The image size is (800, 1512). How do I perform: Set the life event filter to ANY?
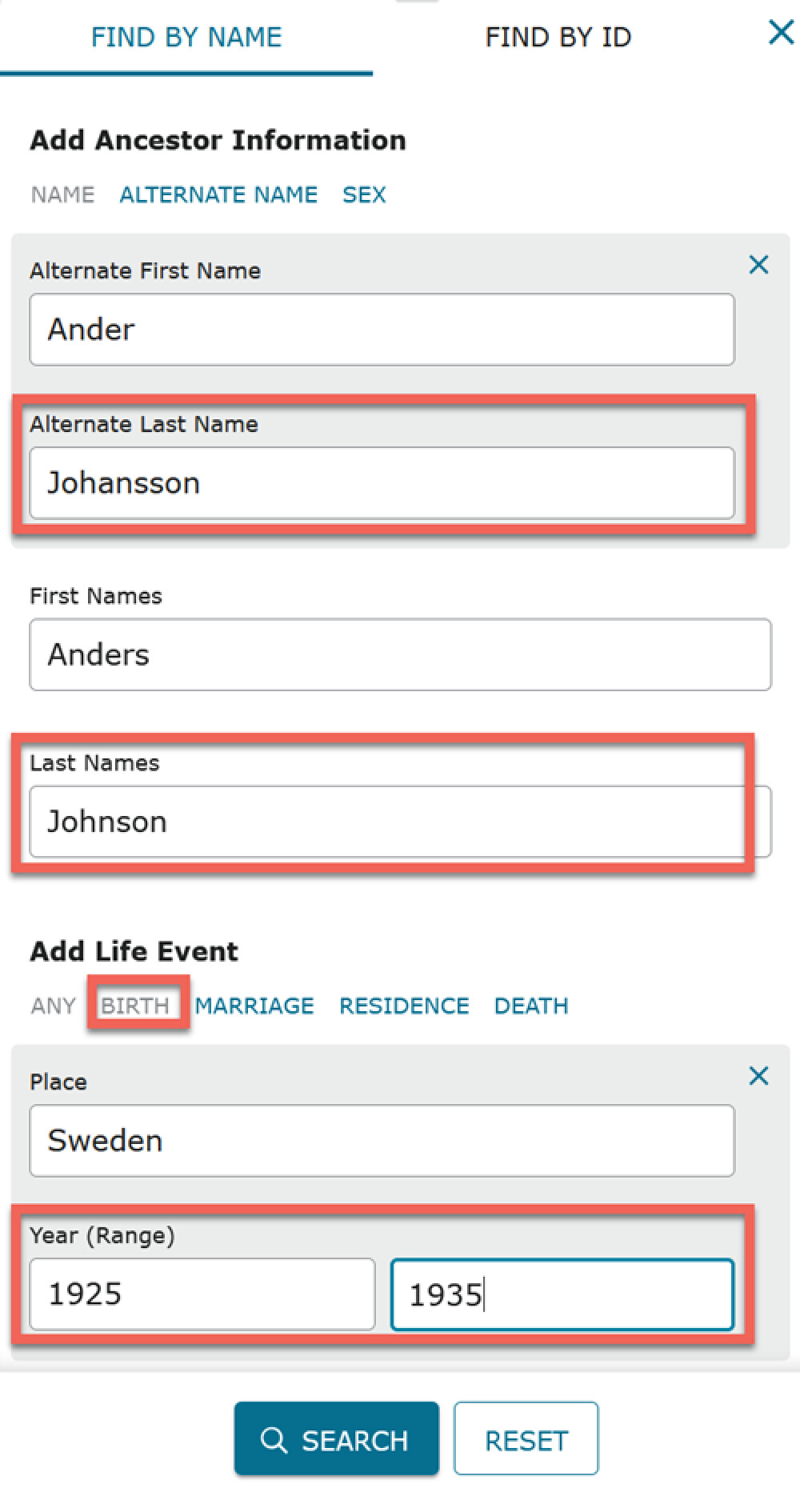click(x=51, y=1006)
